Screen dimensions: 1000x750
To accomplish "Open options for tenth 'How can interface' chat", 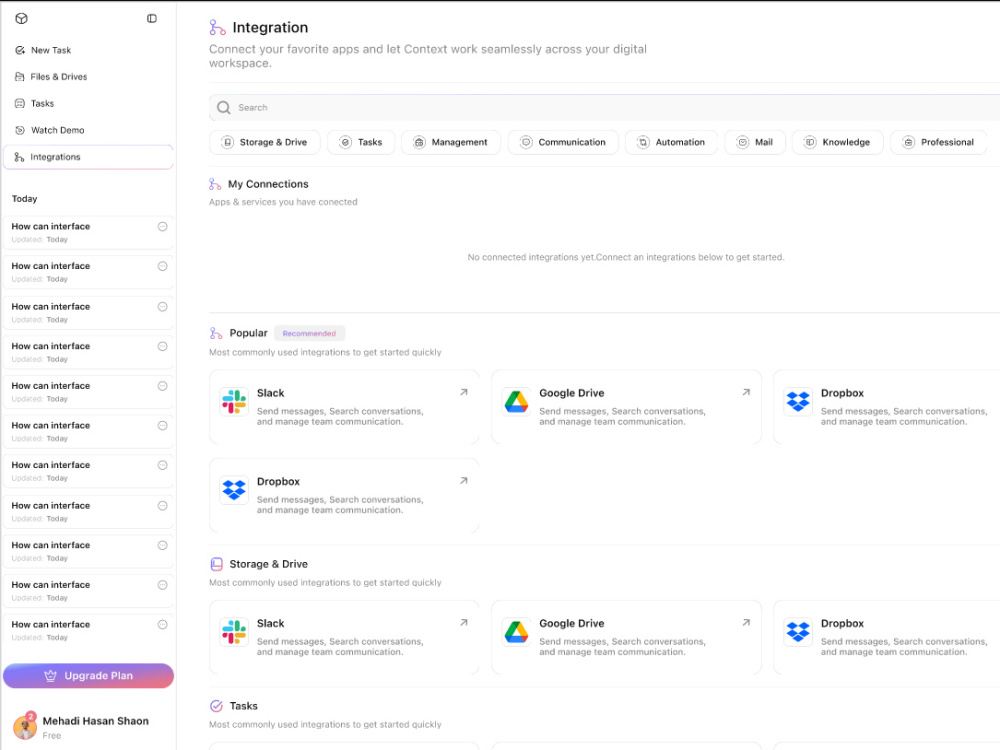I will pyautogui.click(x=163, y=585).
